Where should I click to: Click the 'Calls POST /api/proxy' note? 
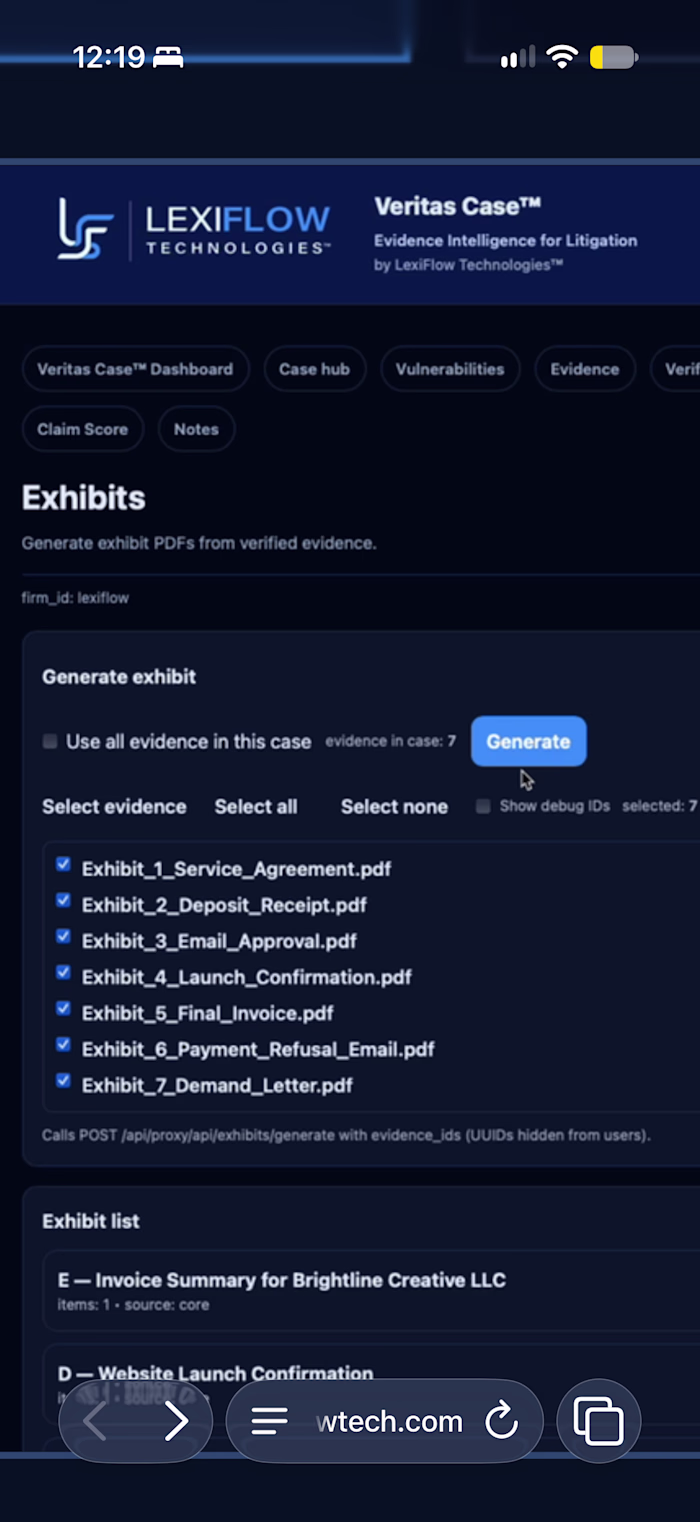346,1135
